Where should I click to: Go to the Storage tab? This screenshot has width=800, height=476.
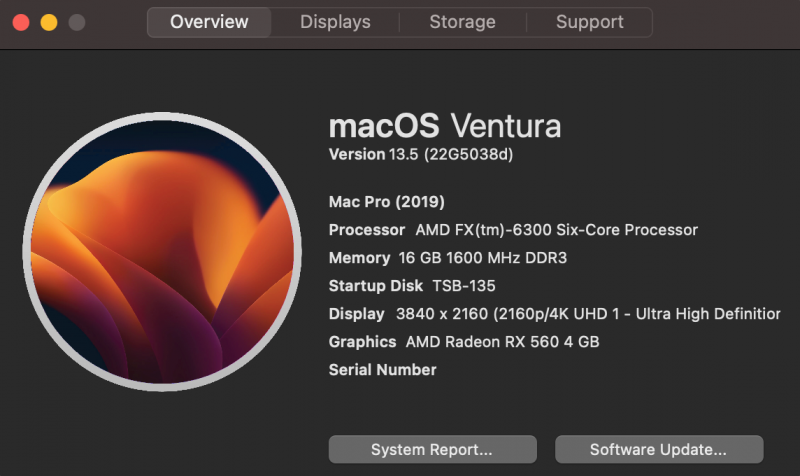click(462, 22)
